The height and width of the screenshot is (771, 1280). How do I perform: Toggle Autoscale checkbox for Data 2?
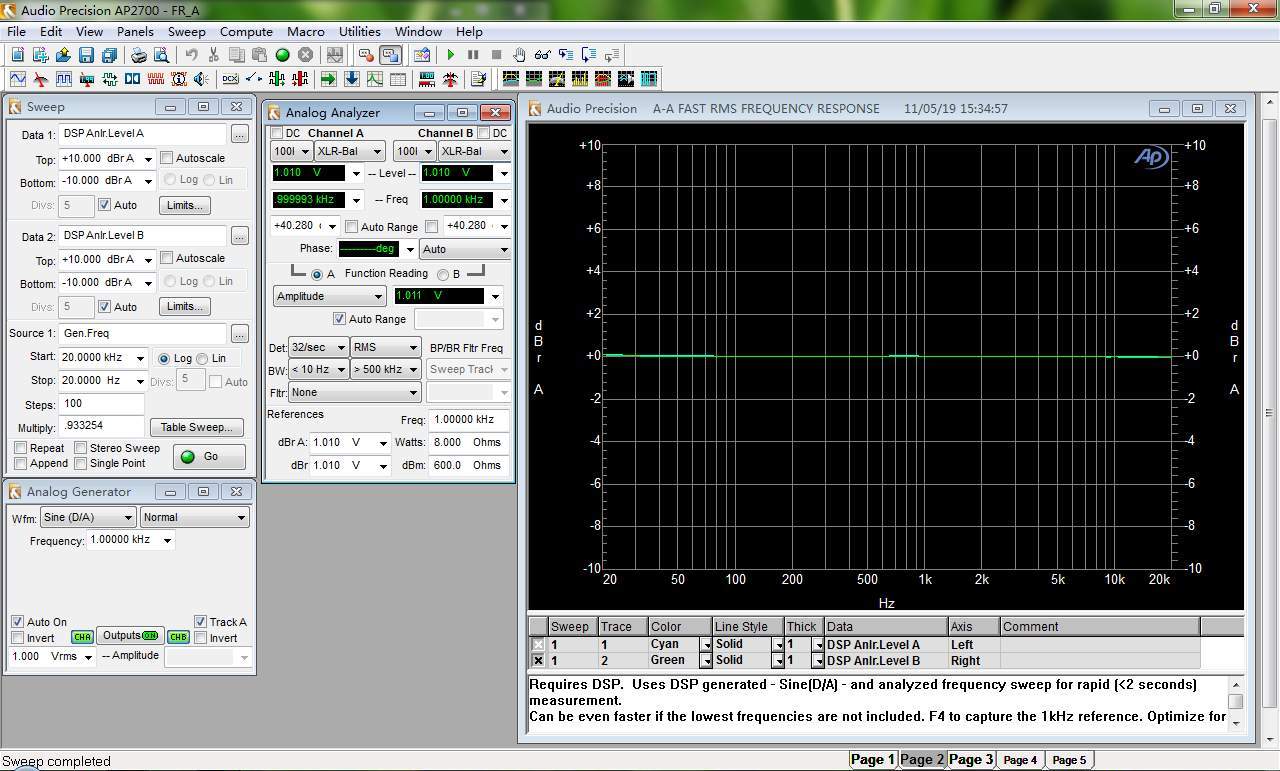(x=167, y=258)
